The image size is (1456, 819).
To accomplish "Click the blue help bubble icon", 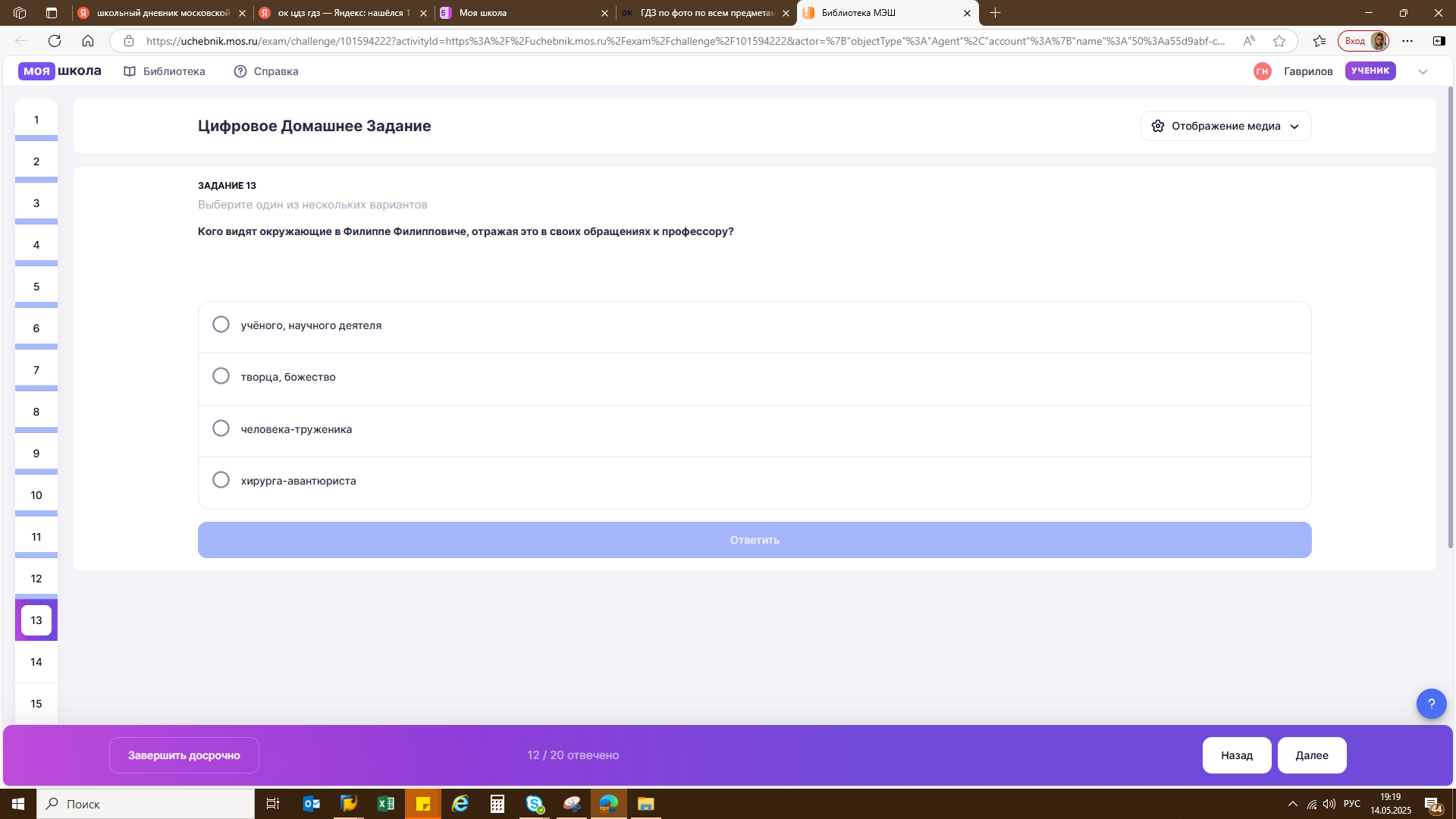I will click(x=1431, y=704).
